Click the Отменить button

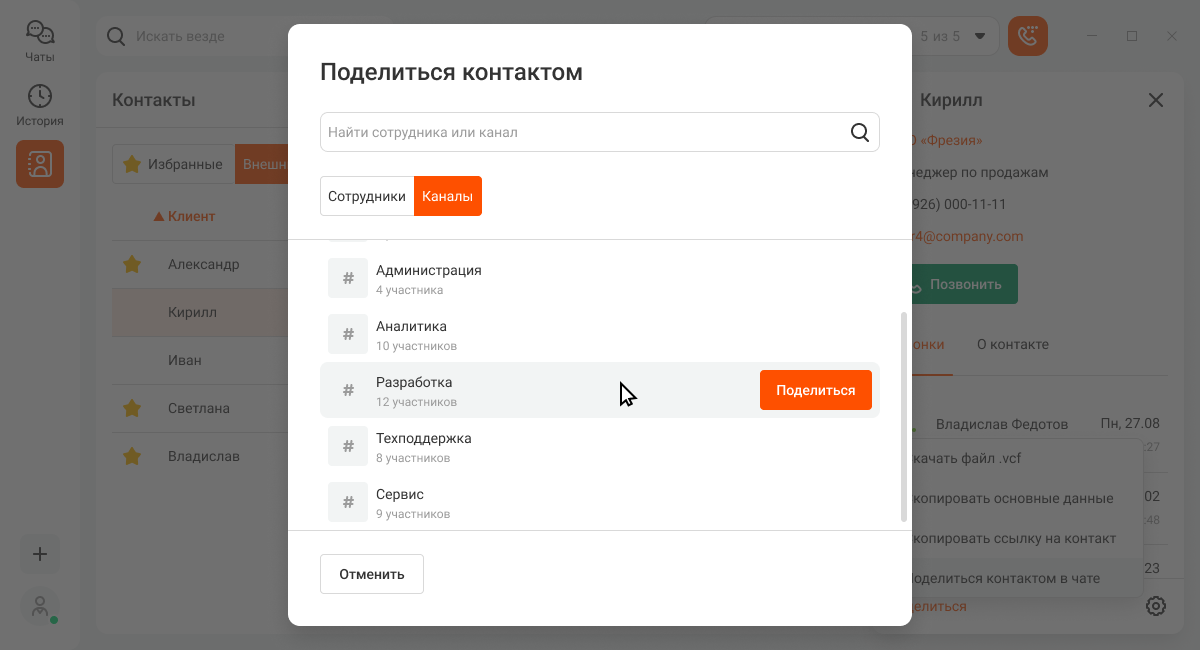pos(372,574)
